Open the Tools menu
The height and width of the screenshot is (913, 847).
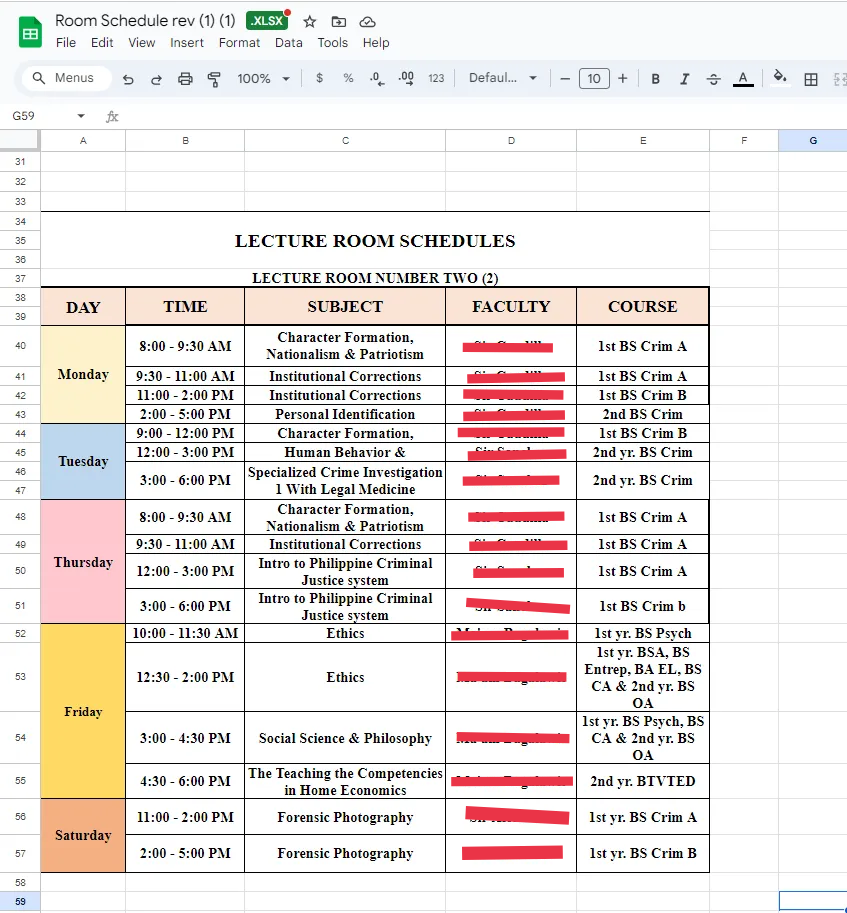332,43
